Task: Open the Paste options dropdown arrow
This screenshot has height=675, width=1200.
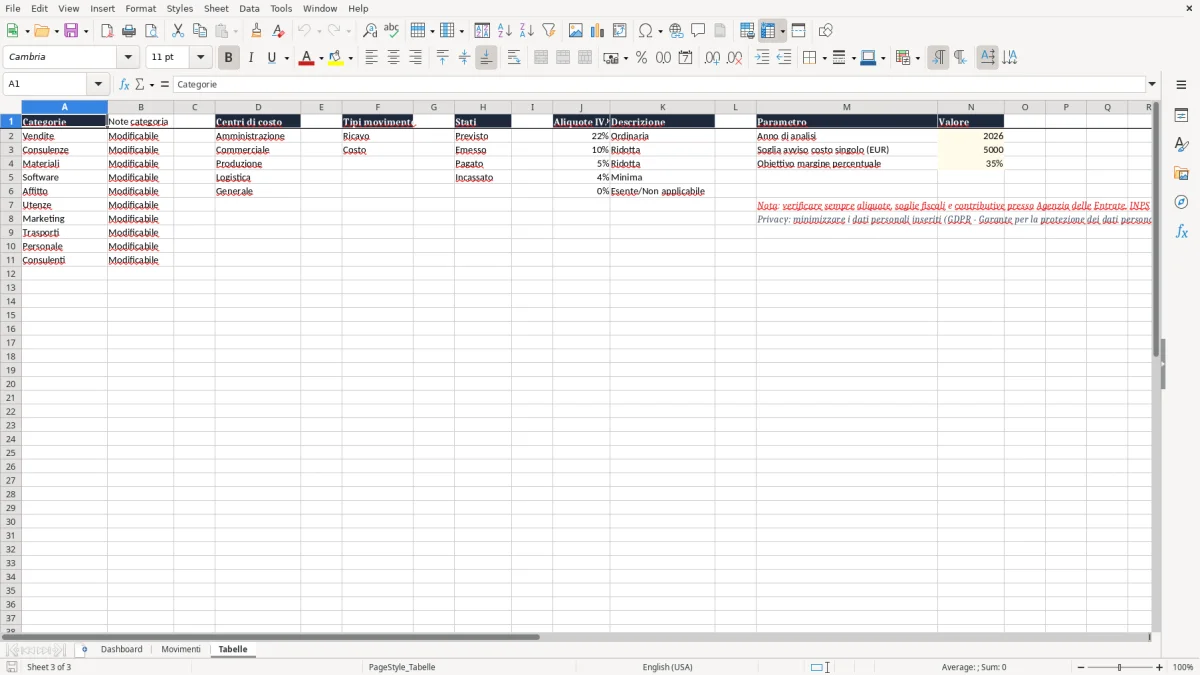Action: 236,31
